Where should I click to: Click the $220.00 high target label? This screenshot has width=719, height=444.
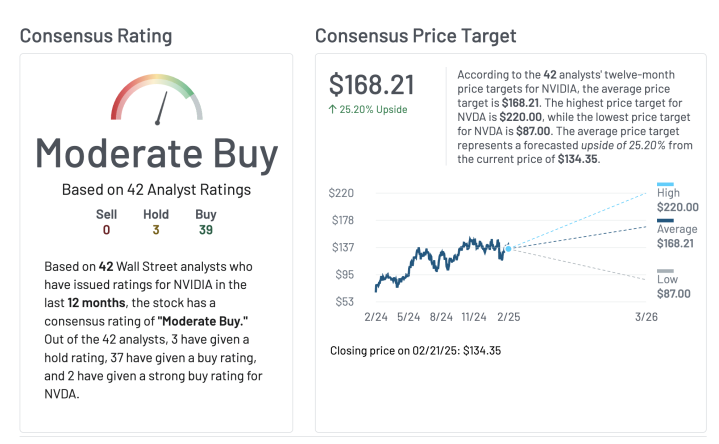[x=677, y=207]
